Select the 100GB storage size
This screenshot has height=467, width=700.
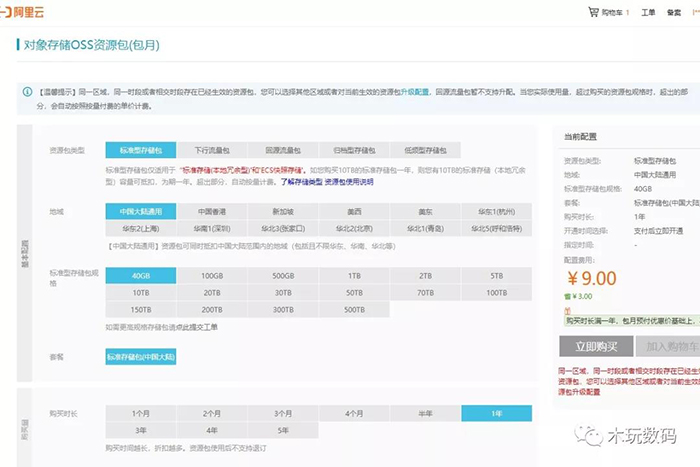pos(212,276)
